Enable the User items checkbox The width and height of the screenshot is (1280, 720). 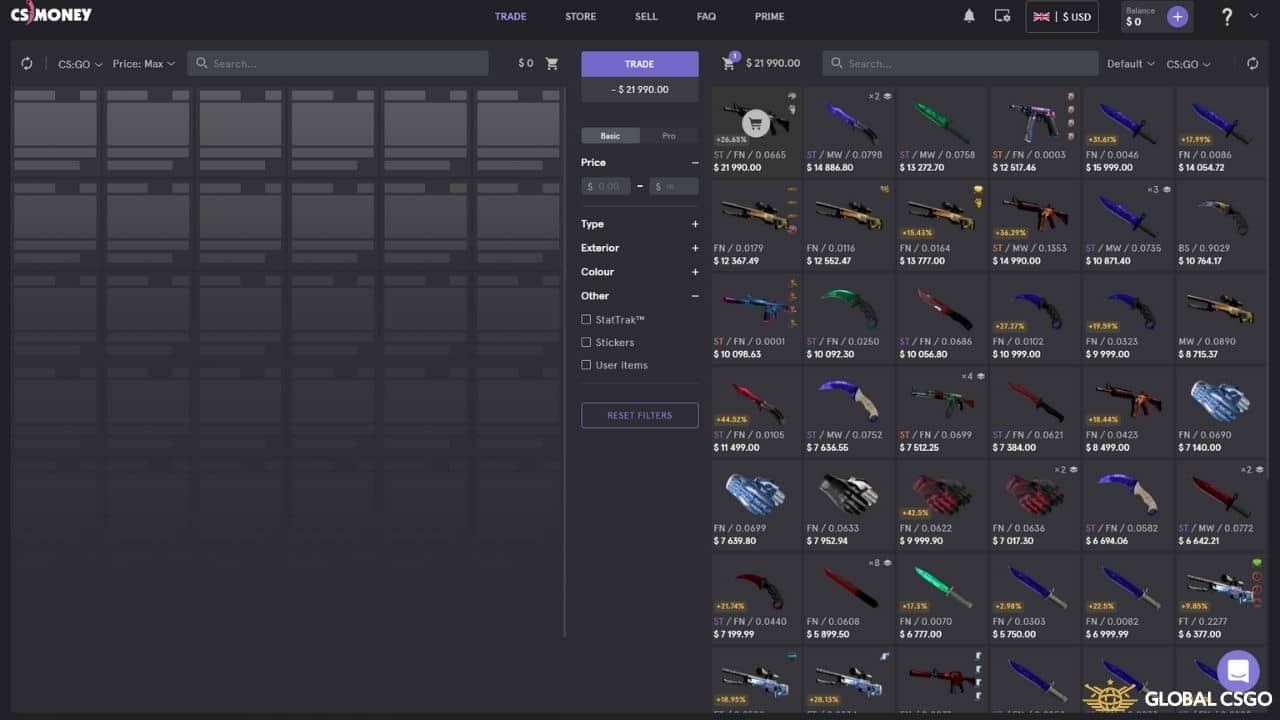pos(586,365)
